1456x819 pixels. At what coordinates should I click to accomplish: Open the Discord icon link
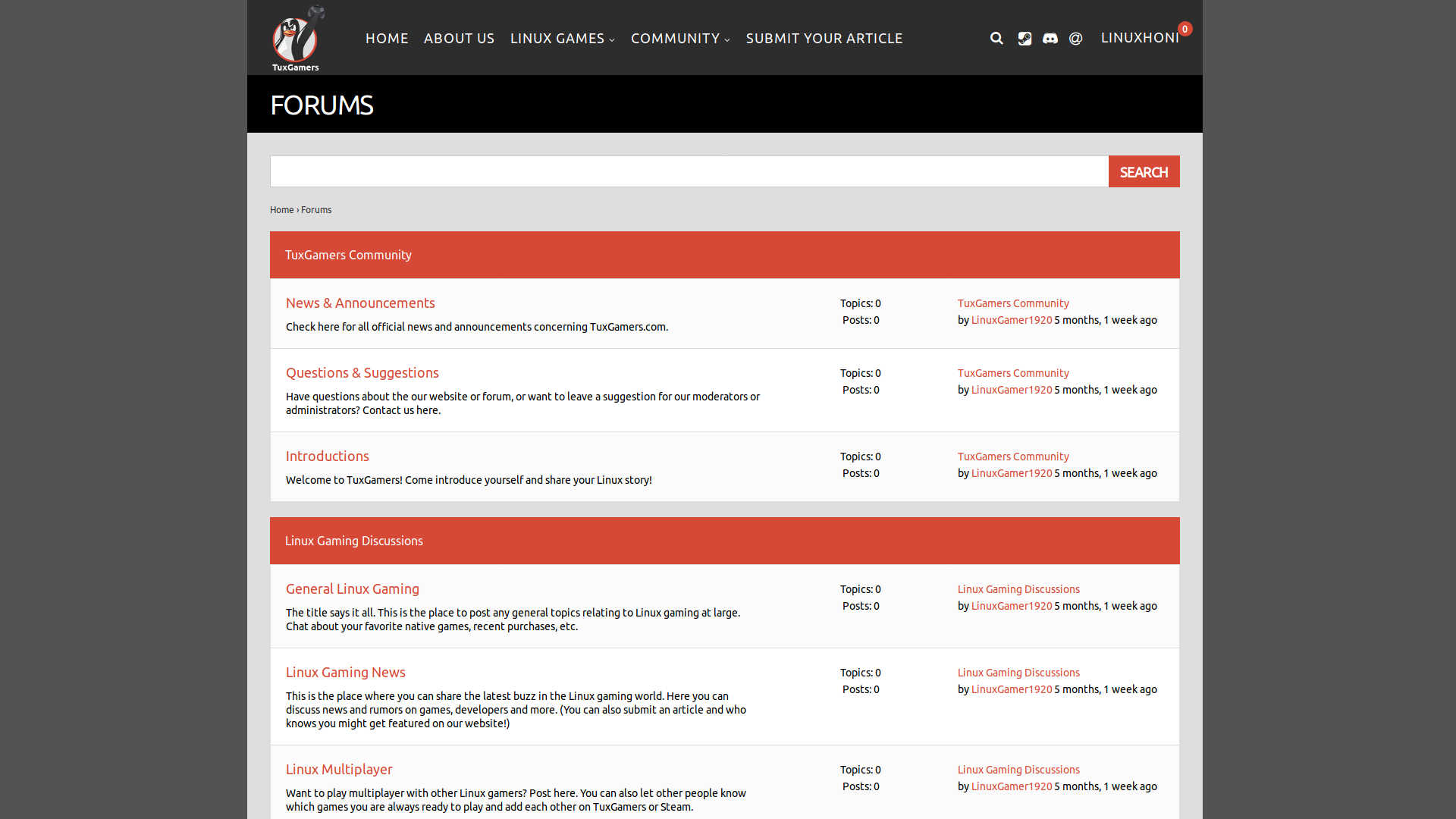[1050, 39]
